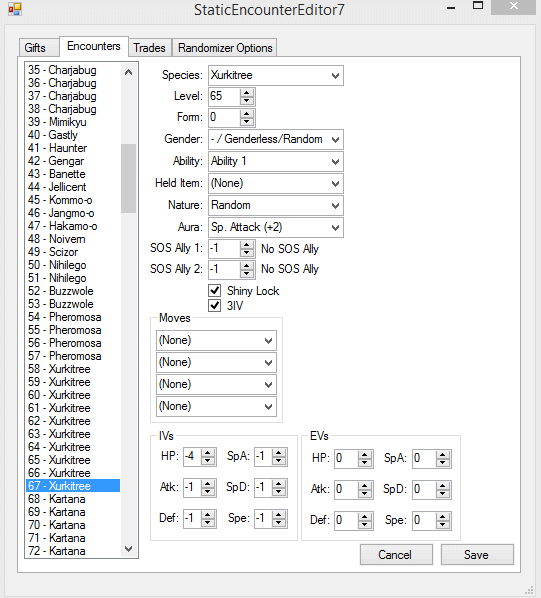The height and width of the screenshot is (598, 541).
Task: Click the encounter list scroll down arrow
Action: point(128,549)
